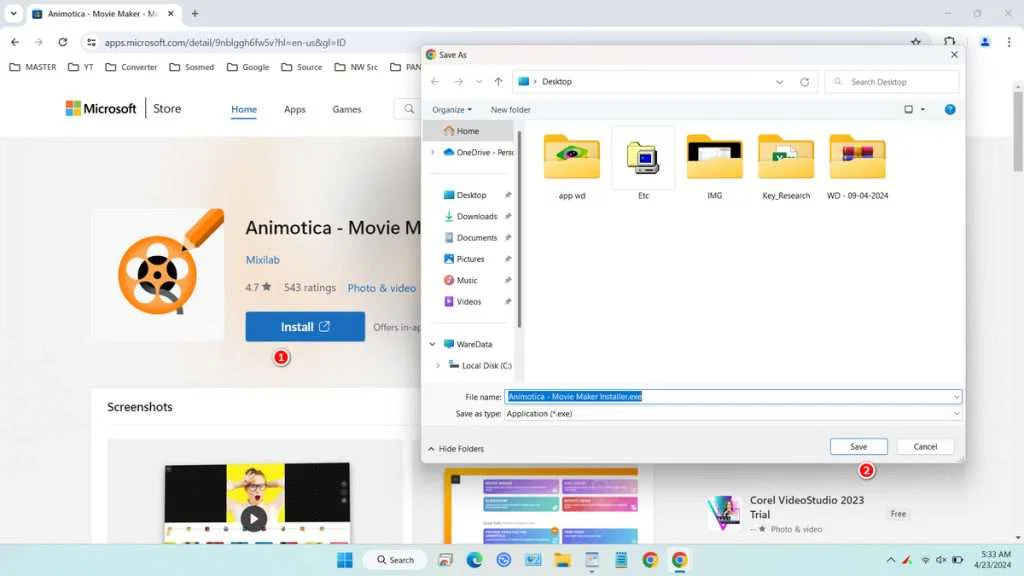Expand the OneDrive Personal tree item
The image size is (1024, 576).
pos(434,152)
